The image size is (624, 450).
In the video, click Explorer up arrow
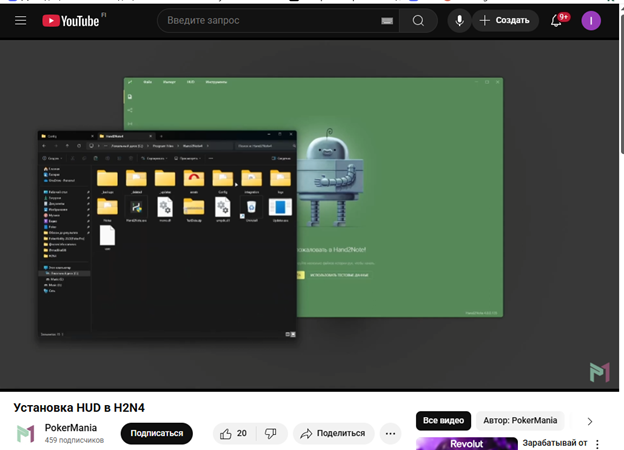pos(67,146)
